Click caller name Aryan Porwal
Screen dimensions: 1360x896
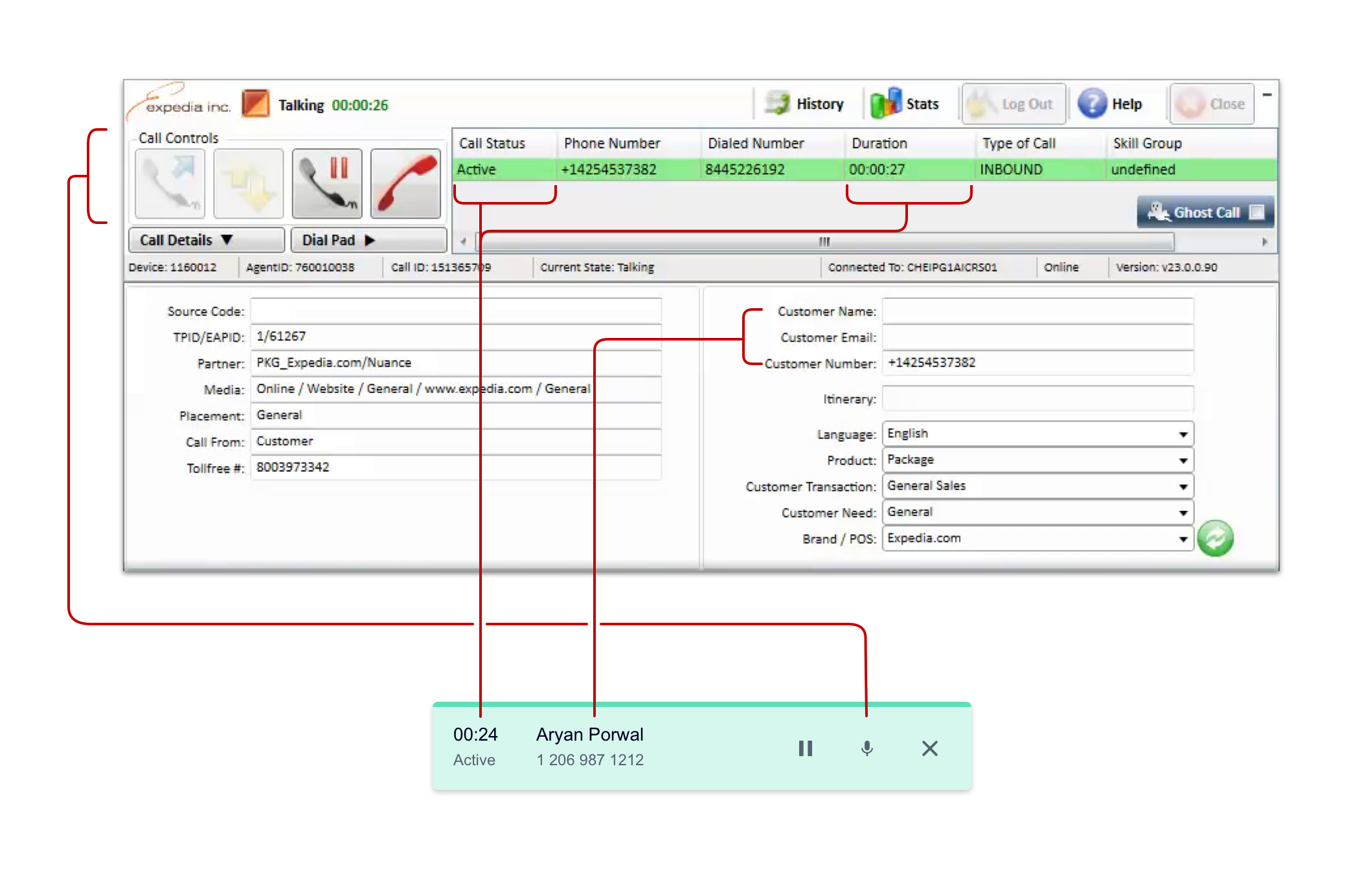[589, 734]
